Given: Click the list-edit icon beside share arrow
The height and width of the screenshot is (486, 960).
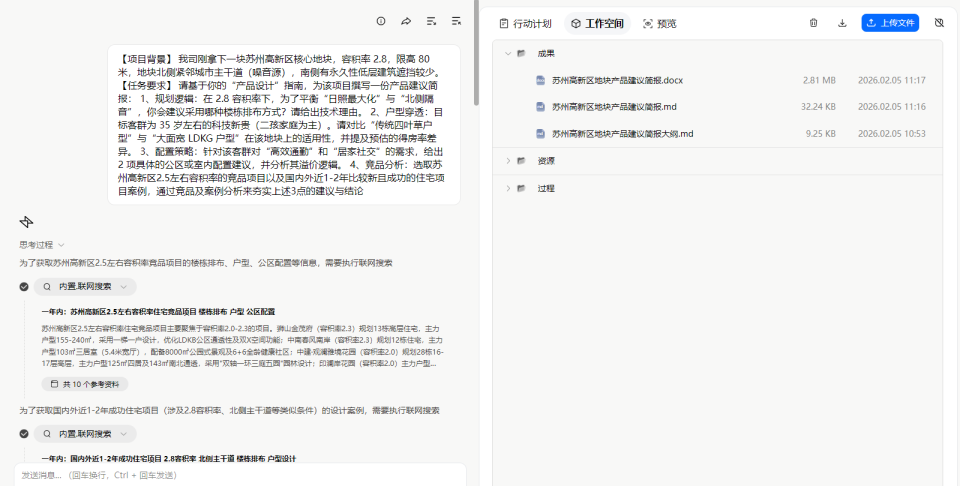Looking at the screenshot, I should pyautogui.click(x=432, y=21).
